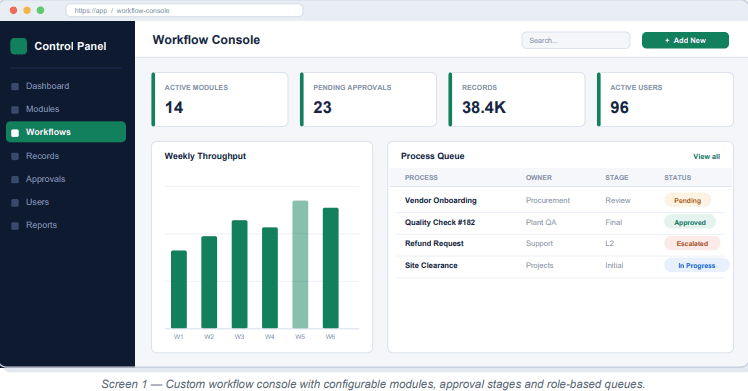Viewport: 748px width, 391px height.
Task: Click the light green W5 bar
Action: [x=300, y=265]
